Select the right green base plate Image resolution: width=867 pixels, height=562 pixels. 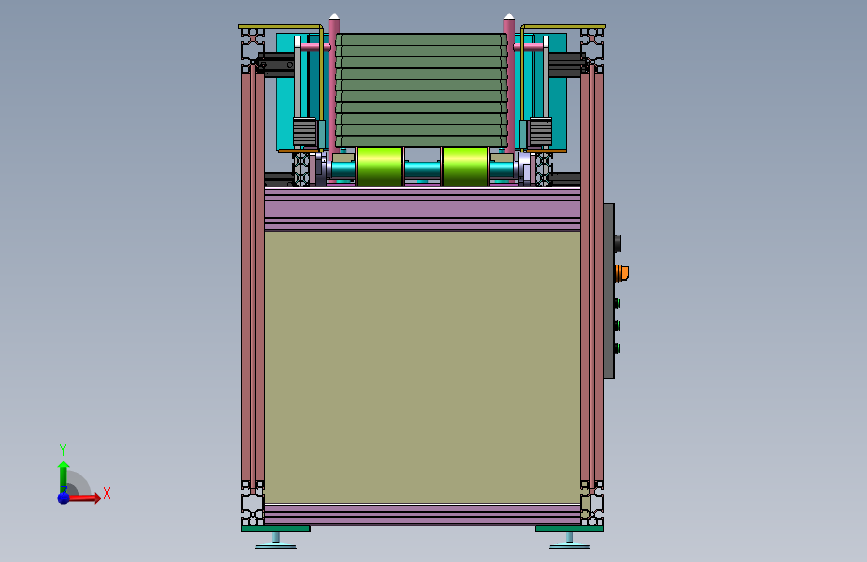tap(569, 528)
